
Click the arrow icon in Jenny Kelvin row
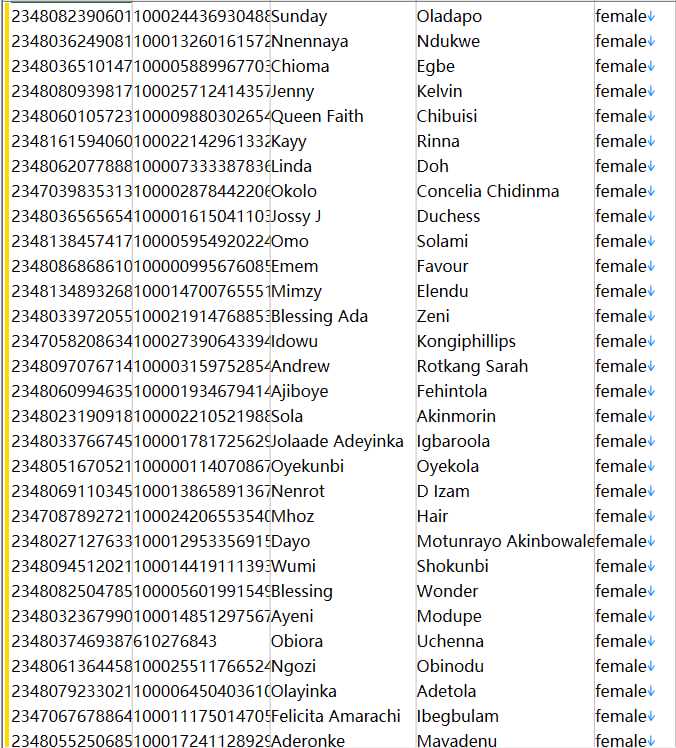pos(651,92)
